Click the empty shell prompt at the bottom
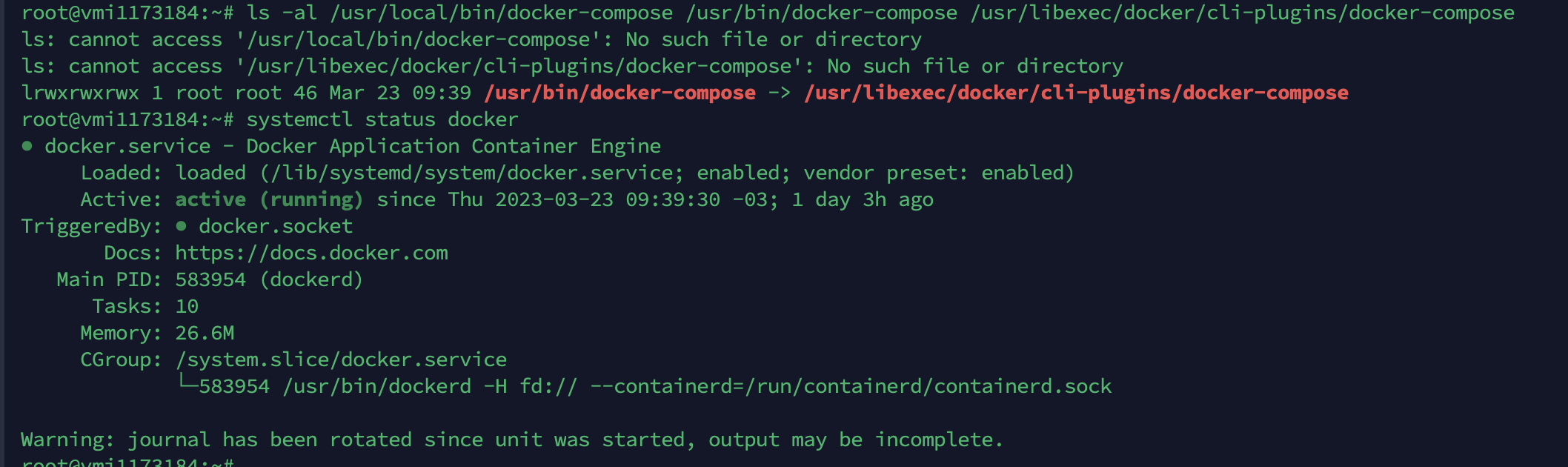The height and width of the screenshot is (467, 1568). click(127, 463)
